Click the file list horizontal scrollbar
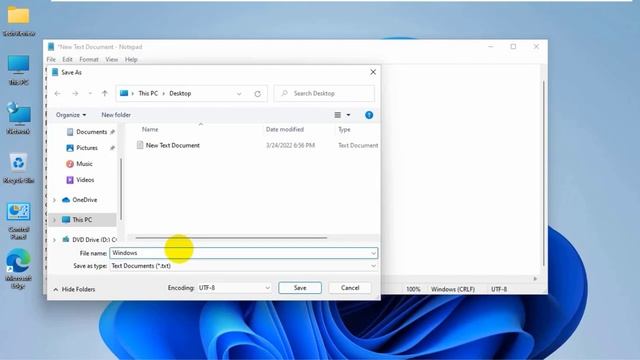Viewport: 640px width, 360px height. (x=231, y=238)
